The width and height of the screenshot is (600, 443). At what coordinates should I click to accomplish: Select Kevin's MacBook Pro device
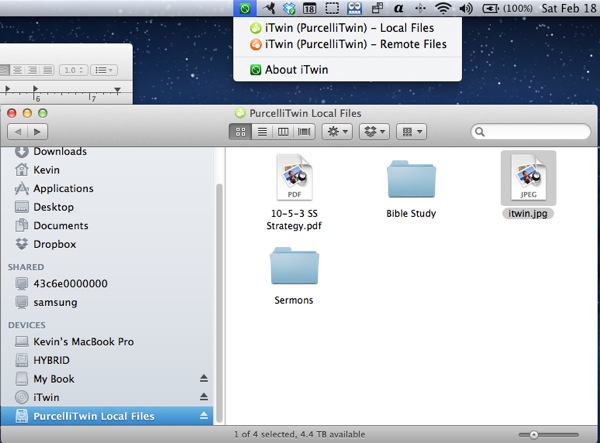point(107,342)
